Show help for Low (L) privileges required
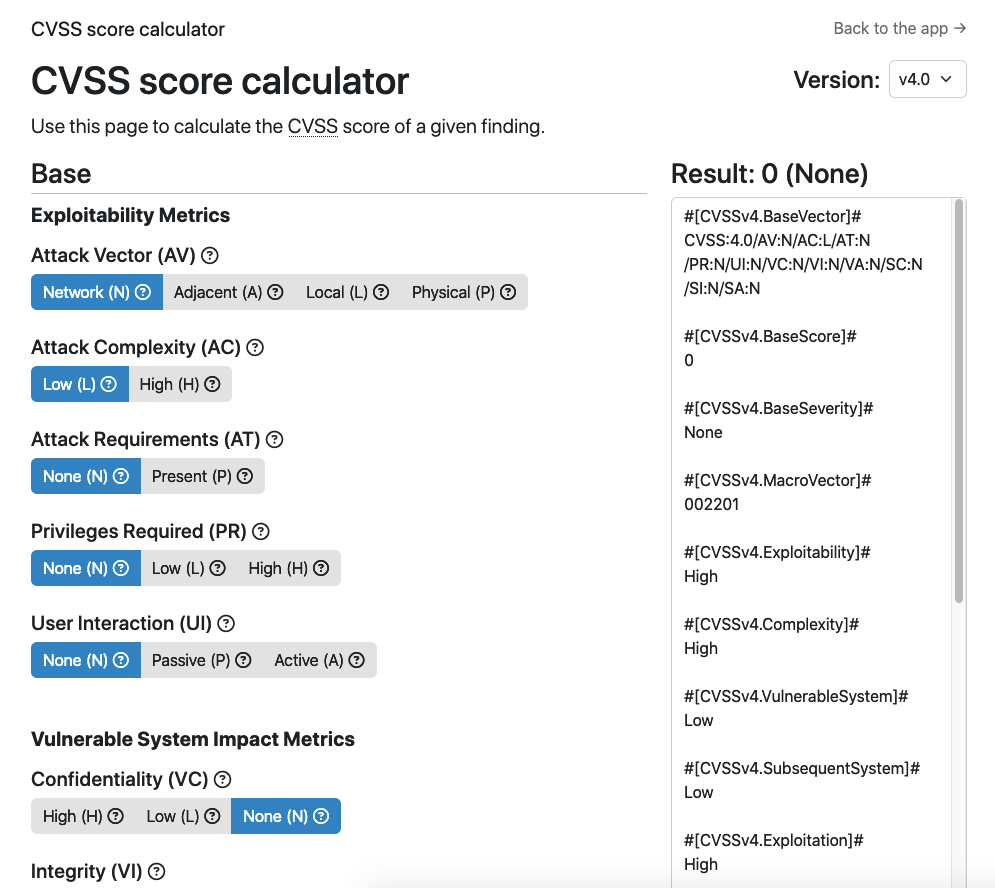 click(x=218, y=568)
